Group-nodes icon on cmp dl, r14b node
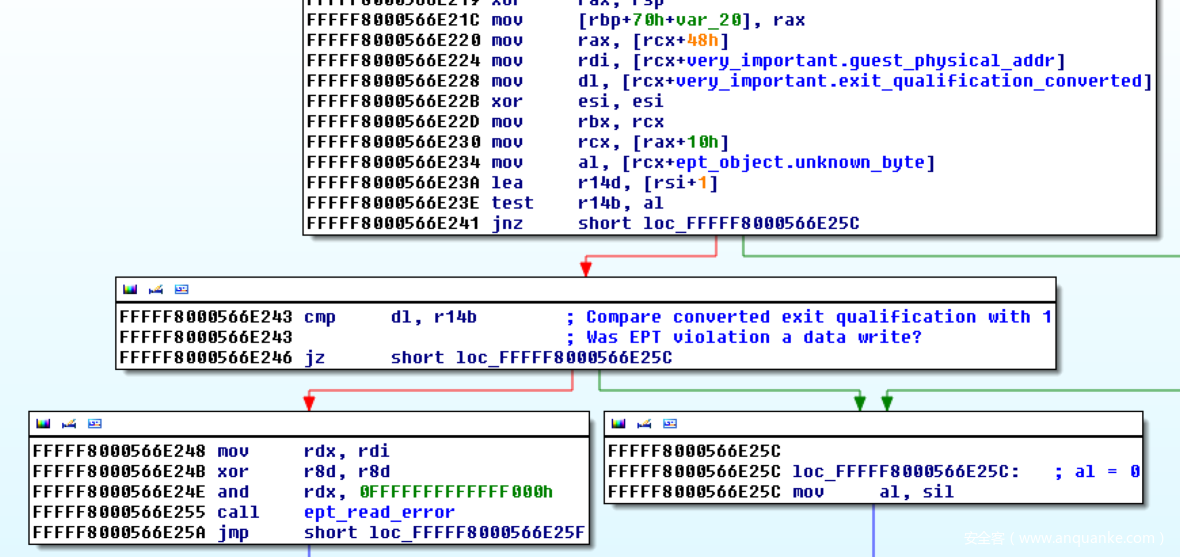This screenshot has height=557, width=1180. pyautogui.click(x=181, y=289)
